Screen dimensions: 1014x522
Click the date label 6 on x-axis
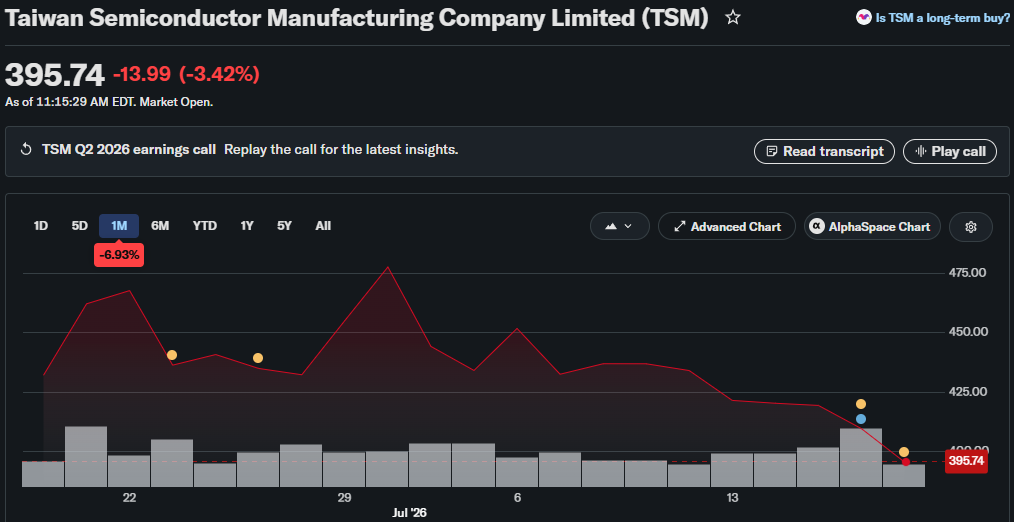click(517, 497)
